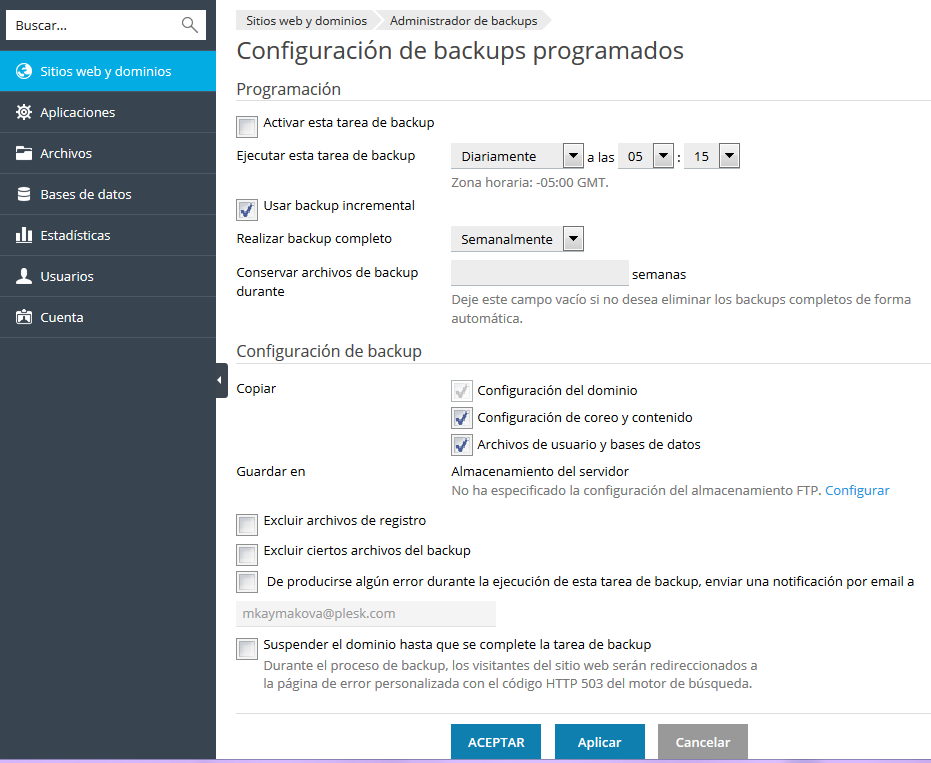Click the search magnifier icon
This screenshot has height=763, width=931.
[189, 25]
